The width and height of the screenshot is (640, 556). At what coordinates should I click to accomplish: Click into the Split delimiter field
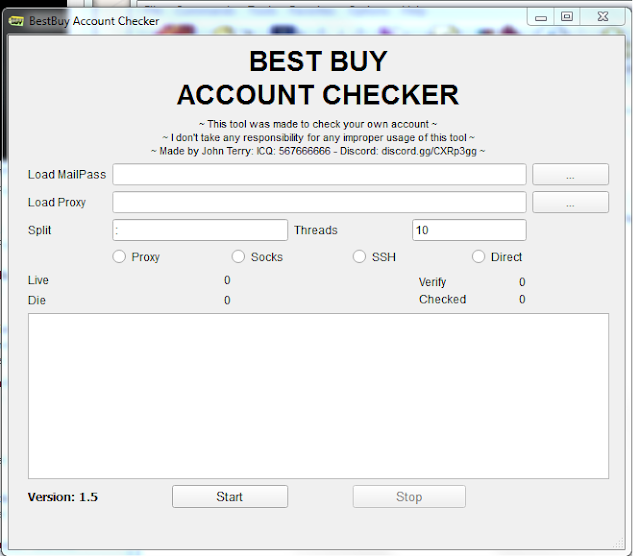coord(200,230)
